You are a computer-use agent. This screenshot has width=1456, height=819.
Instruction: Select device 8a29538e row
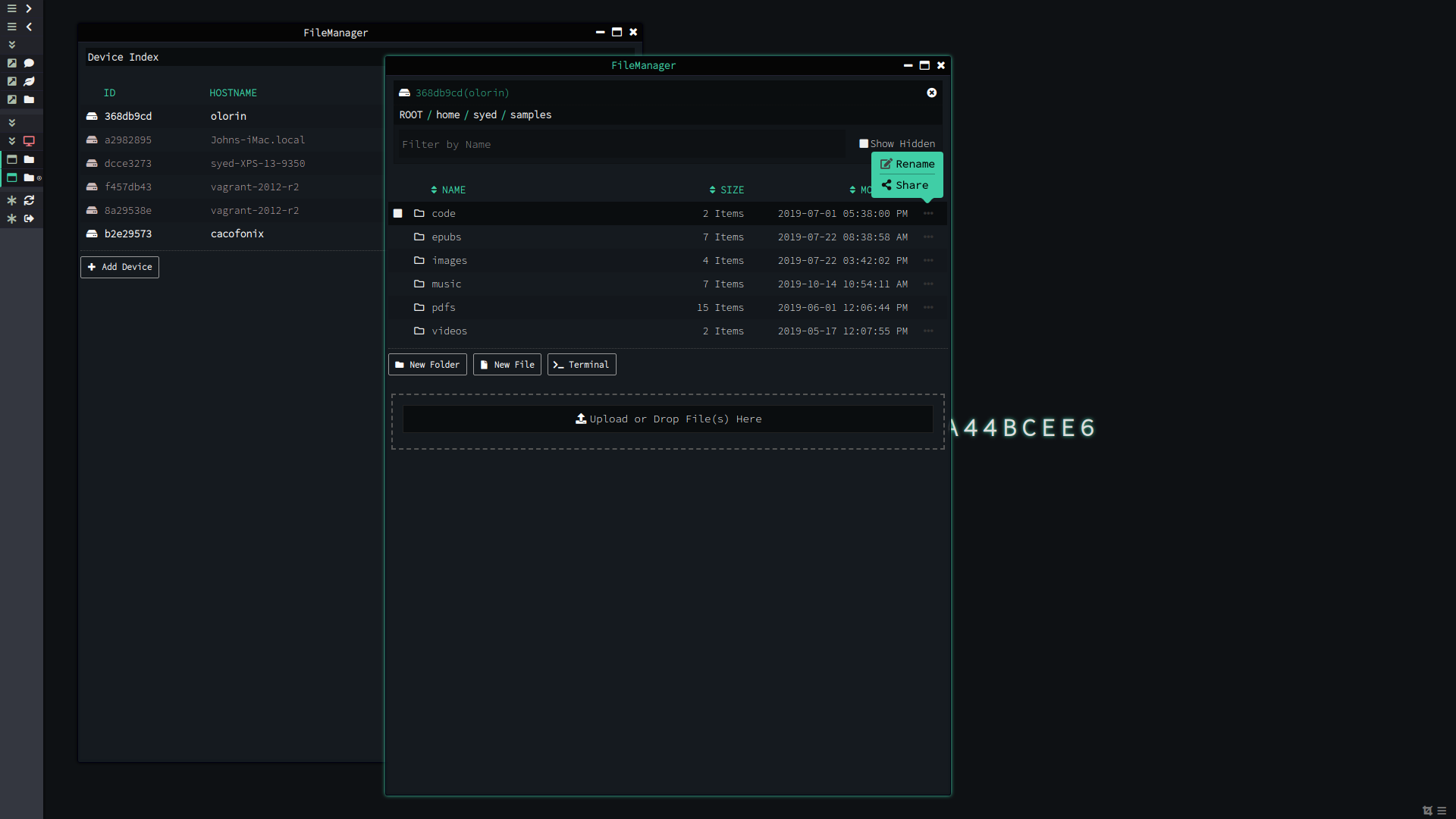tap(231, 210)
